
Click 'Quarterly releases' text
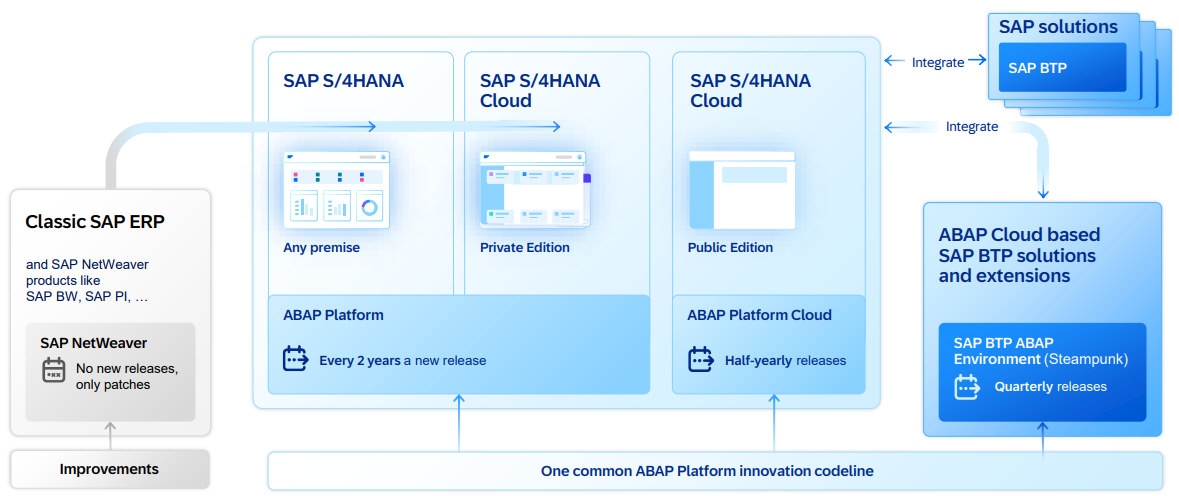tap(1050, 387)
